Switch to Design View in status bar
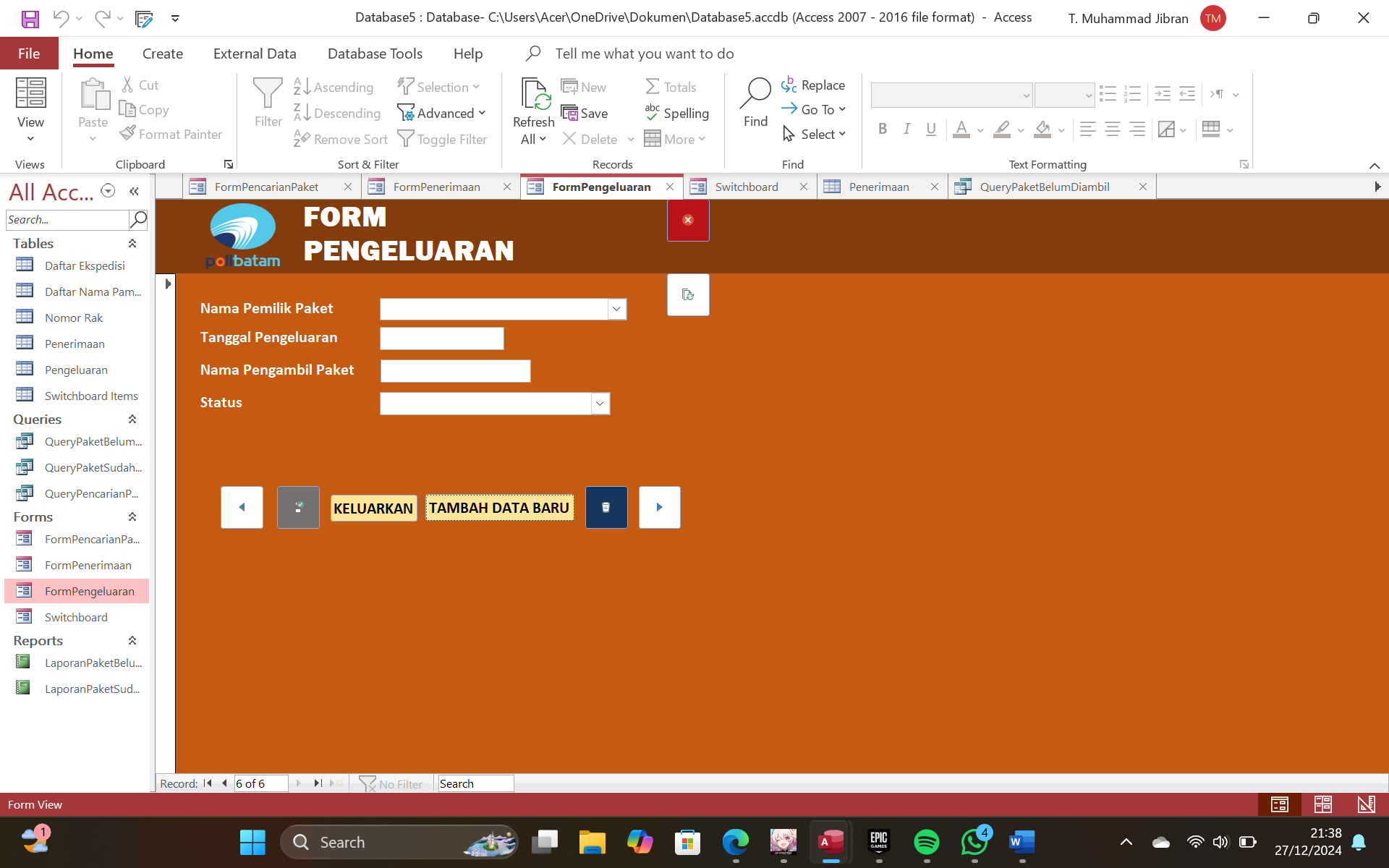The image size is (1389, 868). click(x=1367, y=804)
